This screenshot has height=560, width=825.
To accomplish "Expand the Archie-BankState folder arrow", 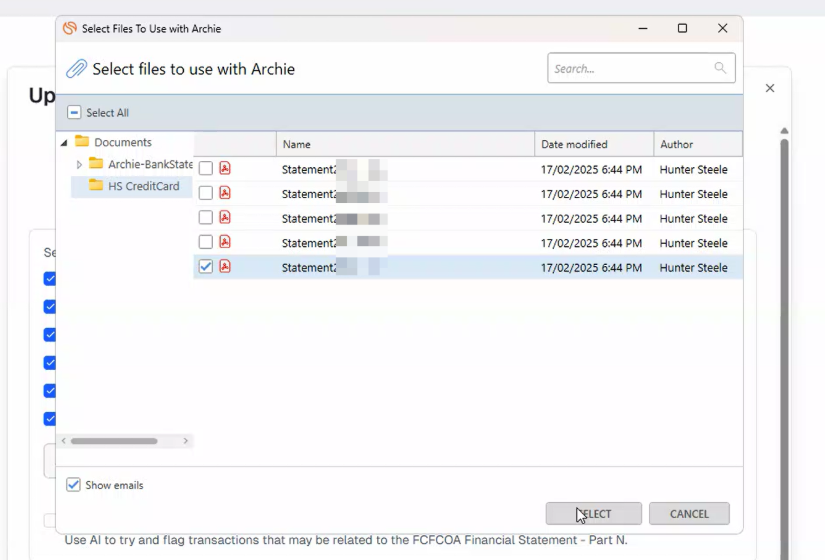I will coord(79,165).
